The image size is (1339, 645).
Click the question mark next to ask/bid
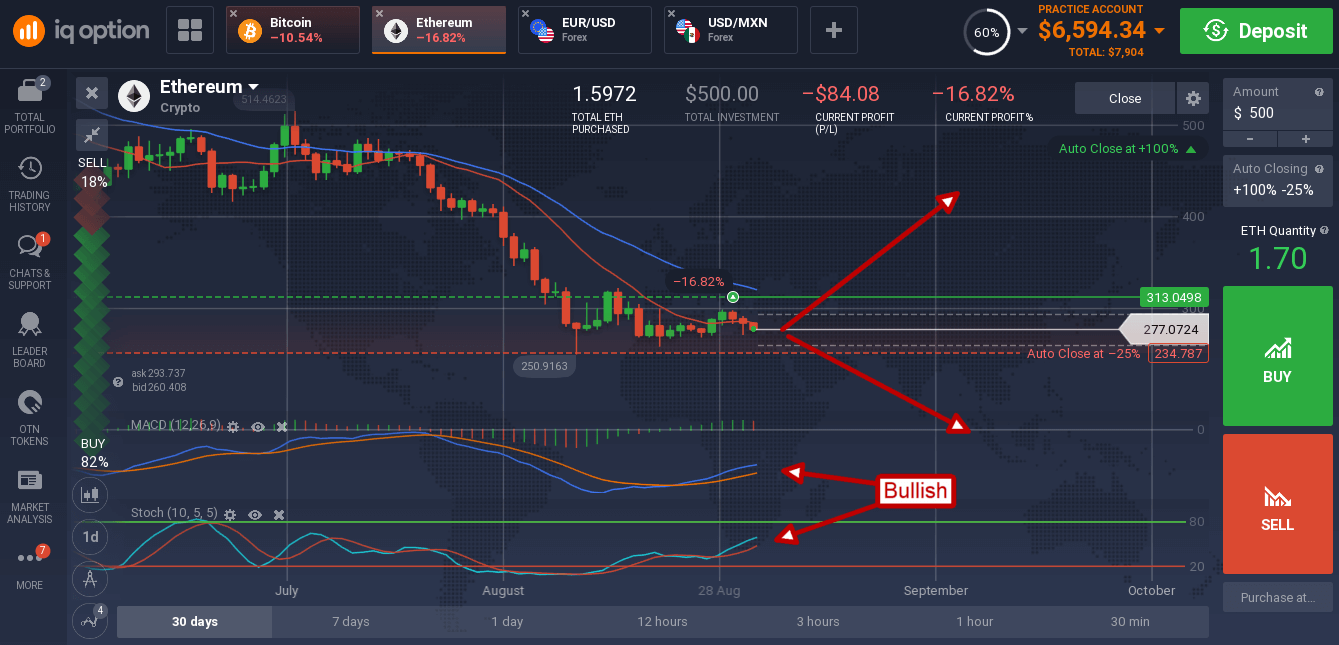pos(118,382)
